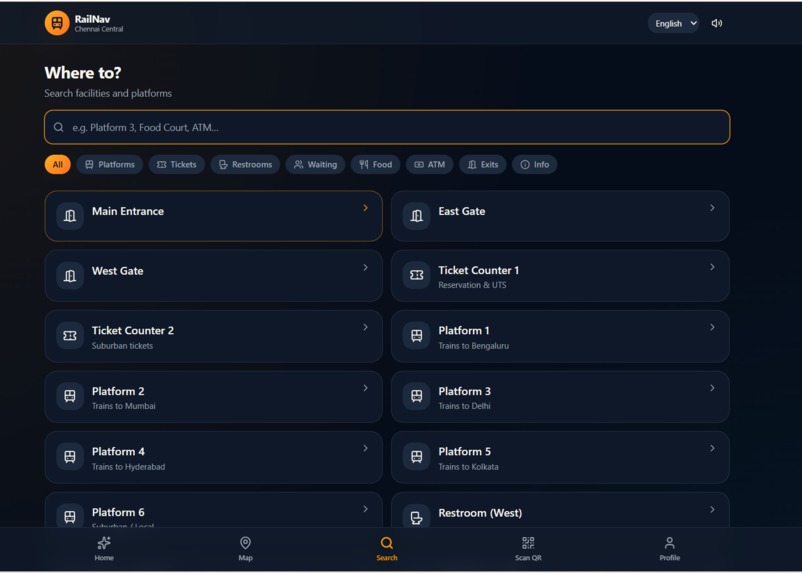The image size is (802, 573).
Task: Open Ticket Counter 2 chevron arrow
Action: coord(365,327)
